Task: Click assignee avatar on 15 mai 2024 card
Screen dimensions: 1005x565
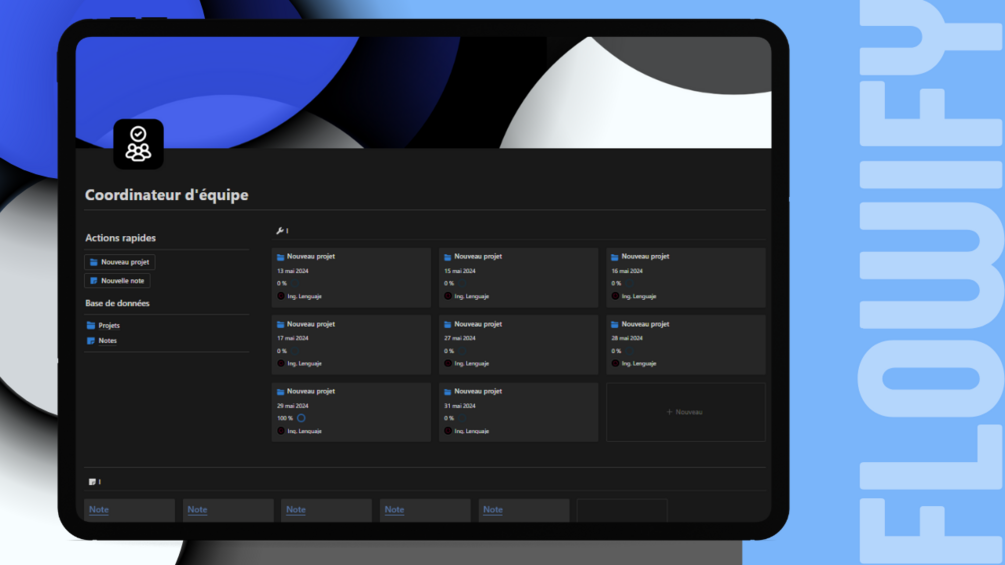Action: pyautogui.click(x=448, y=296)
